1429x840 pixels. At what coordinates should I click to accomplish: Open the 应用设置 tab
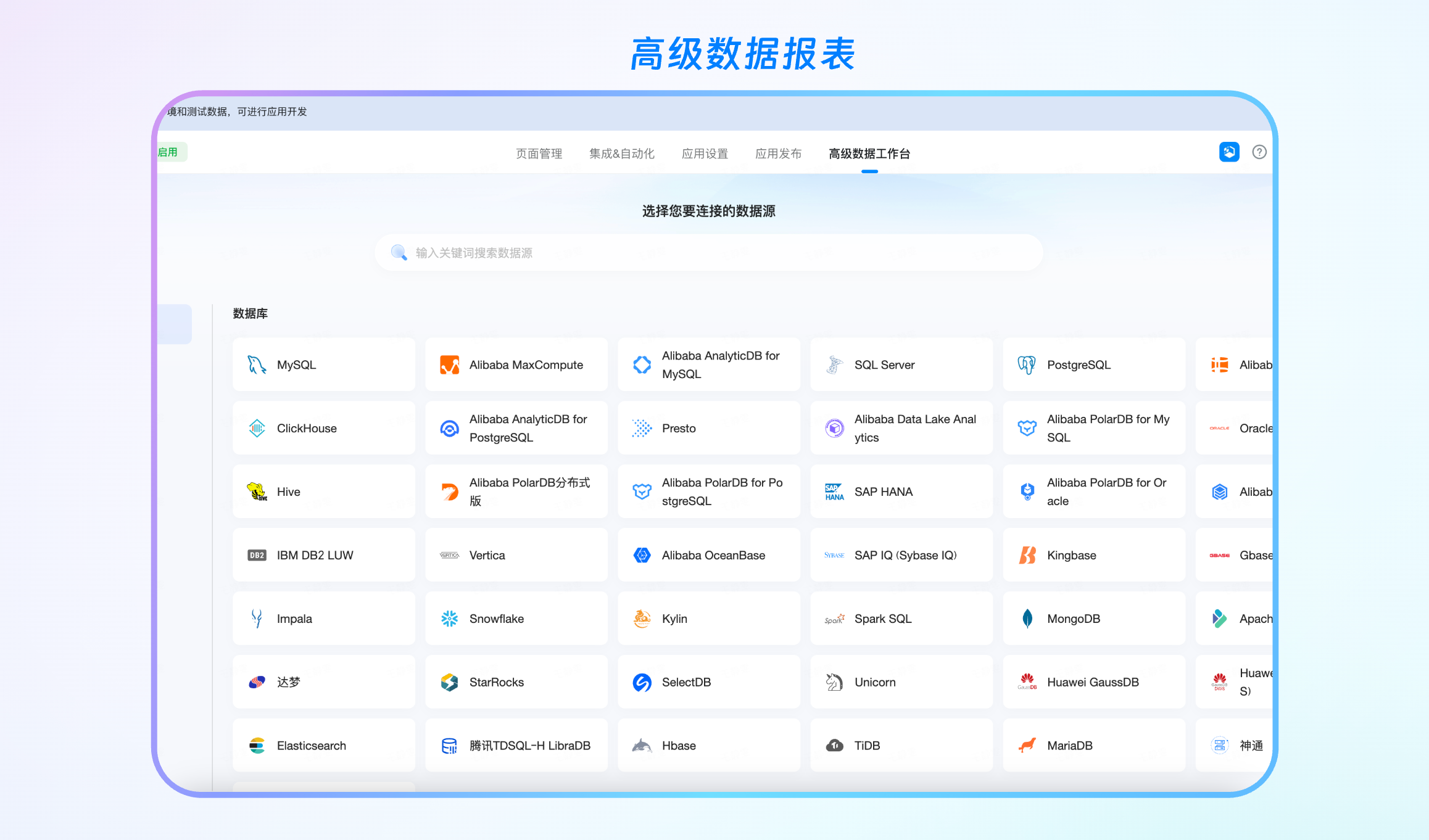705,154
